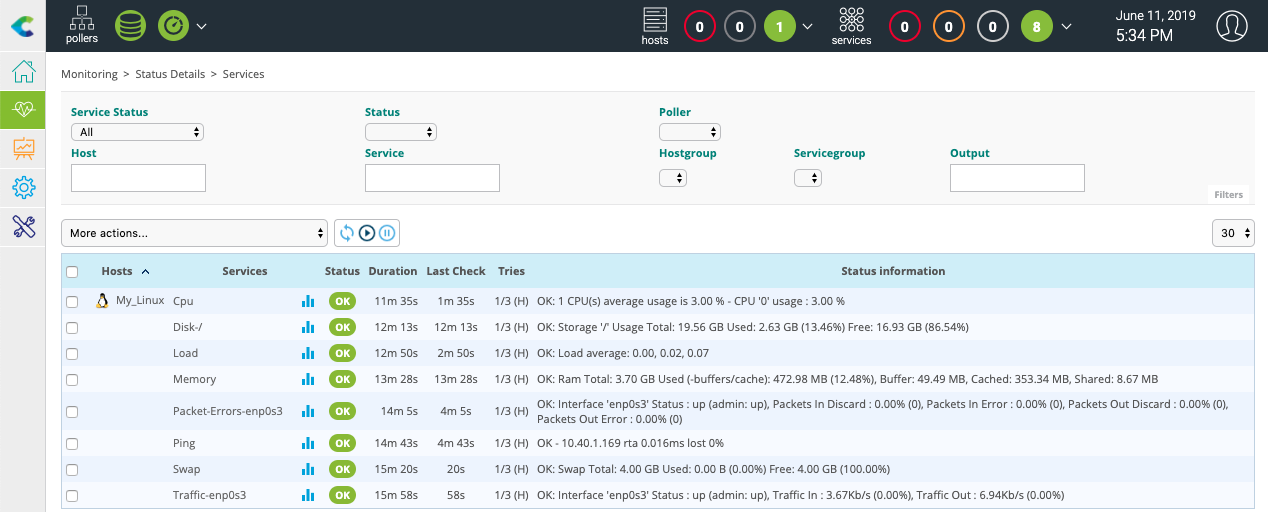Tick the checkbox for Cpu service row
Viewport: 1268px width, 512px height.
coord(72,301)
